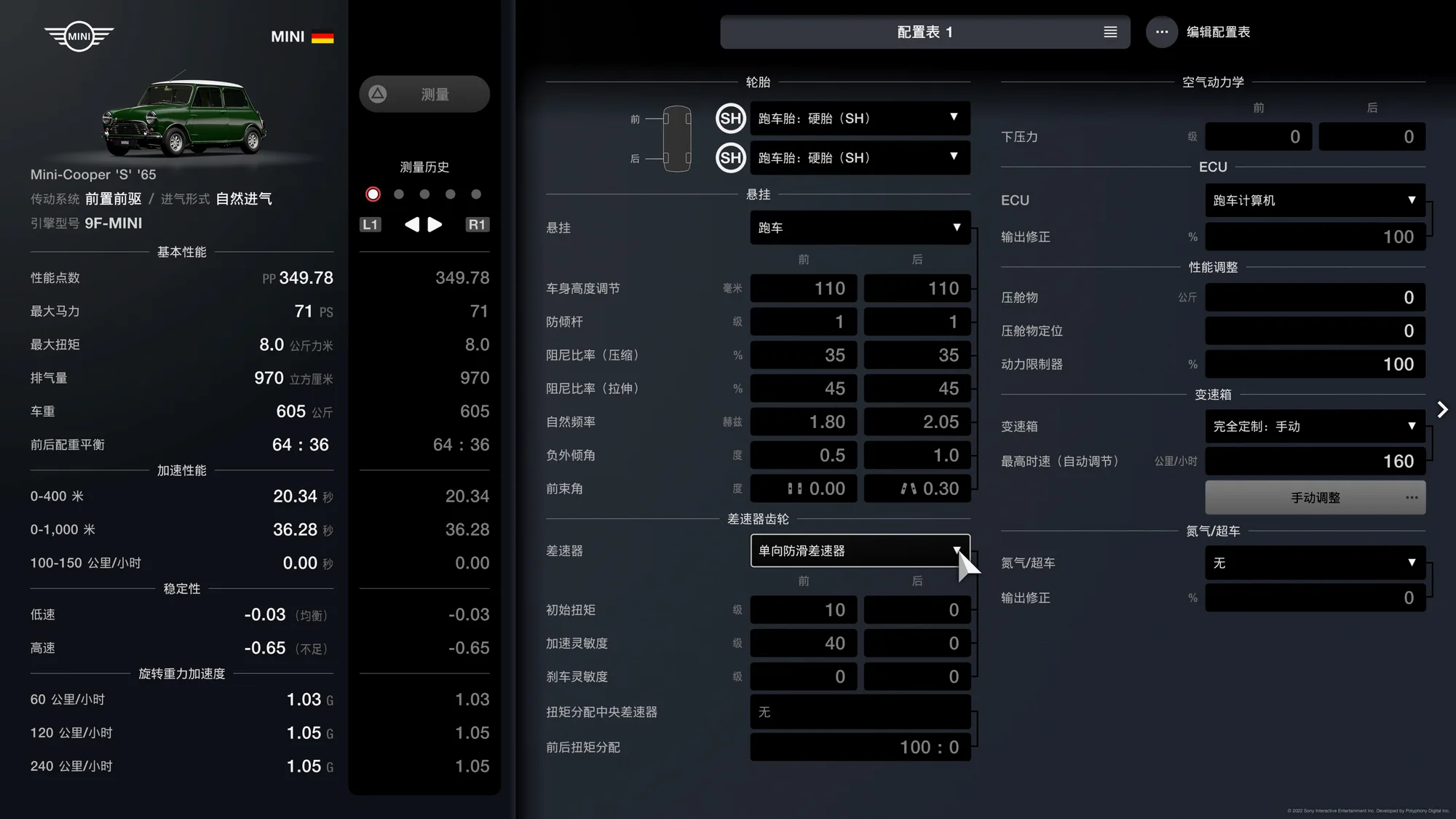Click the German flag icon
The image size is (1456, 819).
click(x=323, y=37)
